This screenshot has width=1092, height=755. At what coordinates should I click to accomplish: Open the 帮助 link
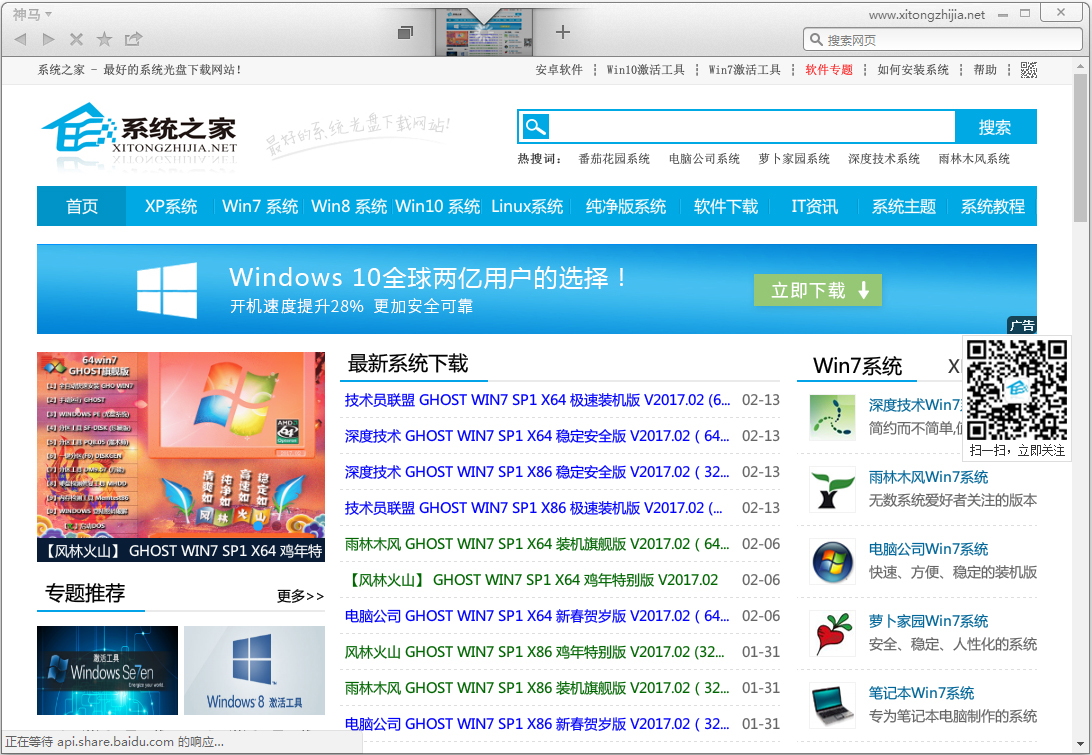985,70
